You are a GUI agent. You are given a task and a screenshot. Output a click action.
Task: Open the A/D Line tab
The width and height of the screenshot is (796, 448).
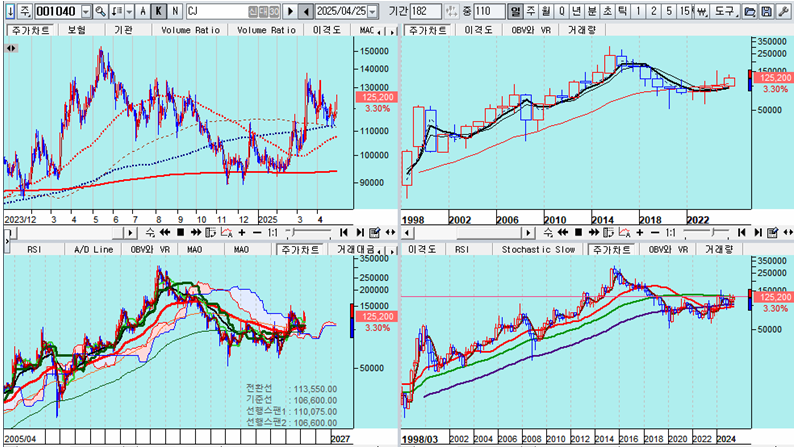pos(93,249)
